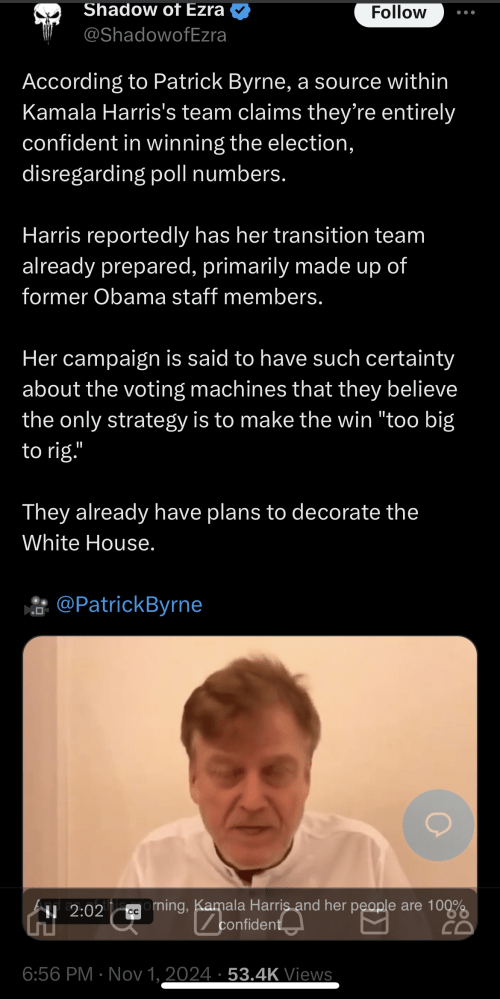Open the skull profile avatar
The width and height of the screenshot is (500, 999).
[x=46, y=23]
